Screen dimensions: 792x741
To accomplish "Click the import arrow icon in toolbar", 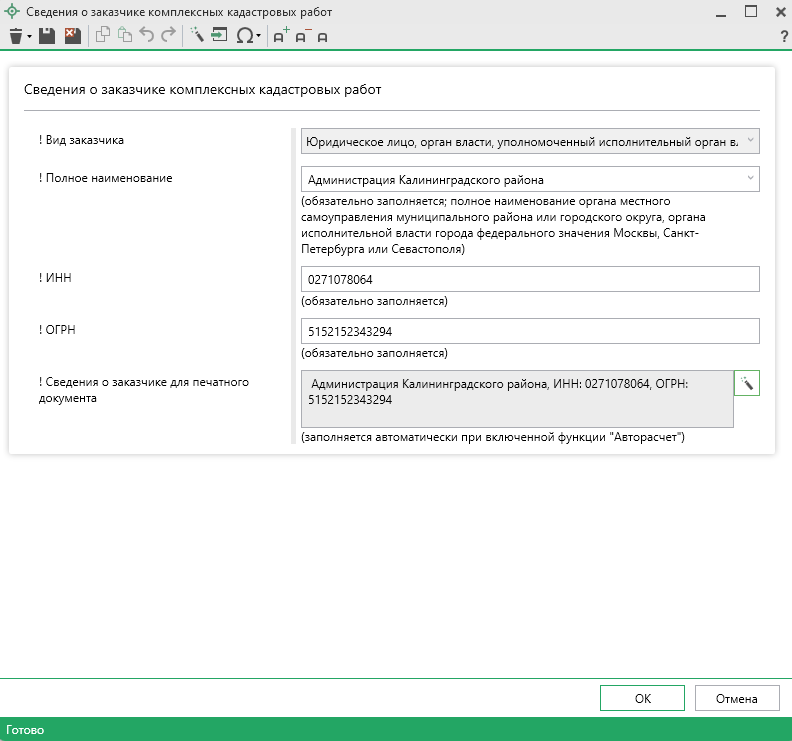I will coord(219,36).
